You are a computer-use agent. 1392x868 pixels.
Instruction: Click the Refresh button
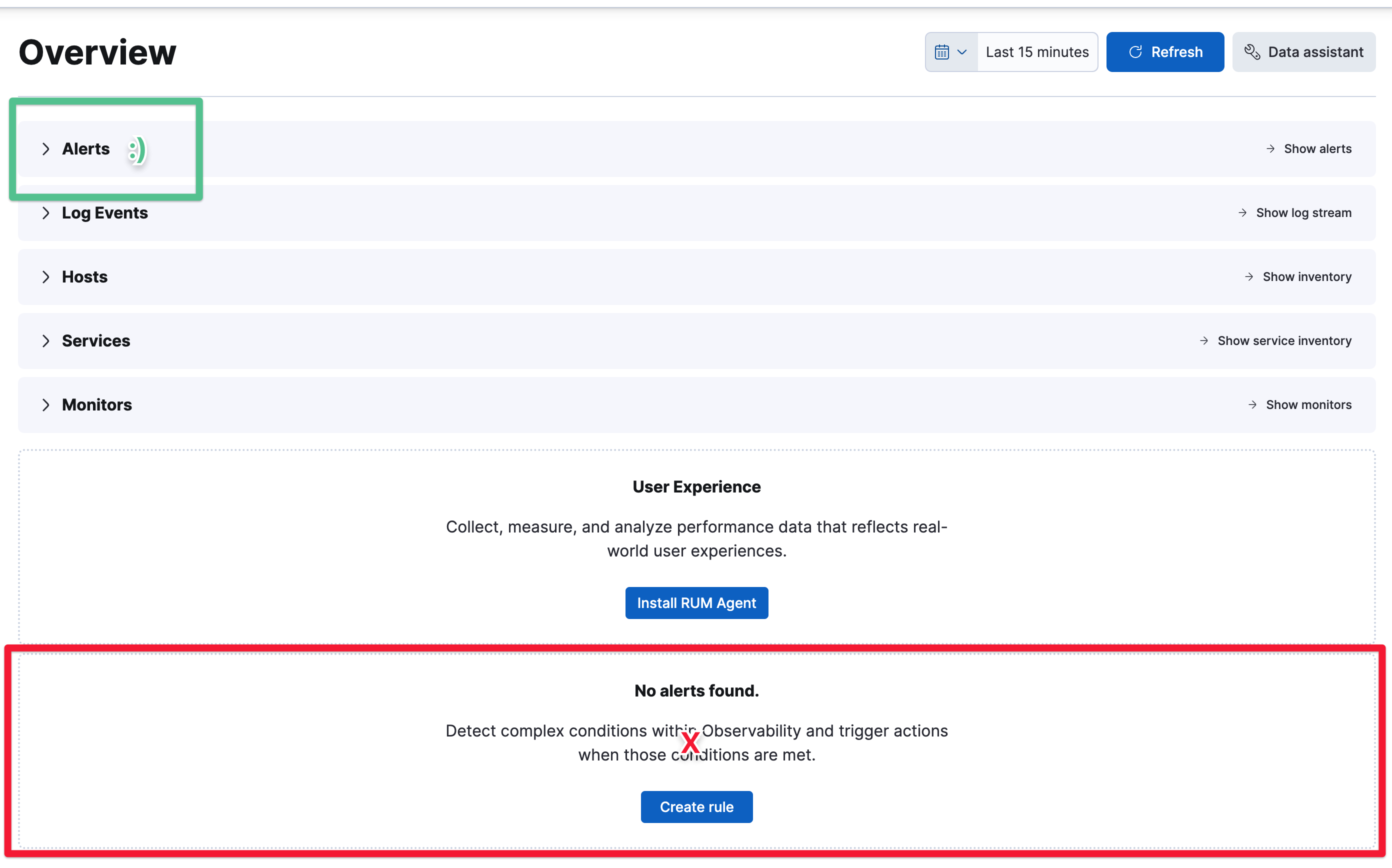click(x=1164, y=51)
